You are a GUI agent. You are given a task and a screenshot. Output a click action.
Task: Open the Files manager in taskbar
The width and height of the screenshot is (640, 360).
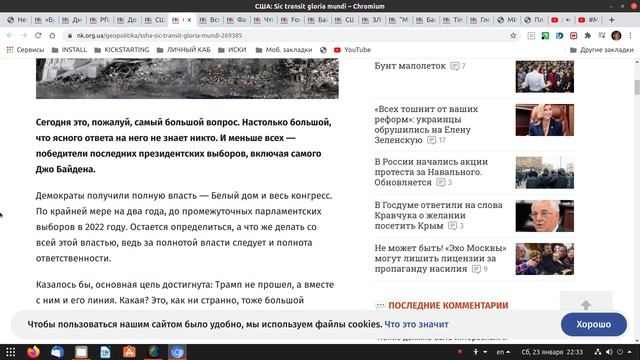coord(81,352)
